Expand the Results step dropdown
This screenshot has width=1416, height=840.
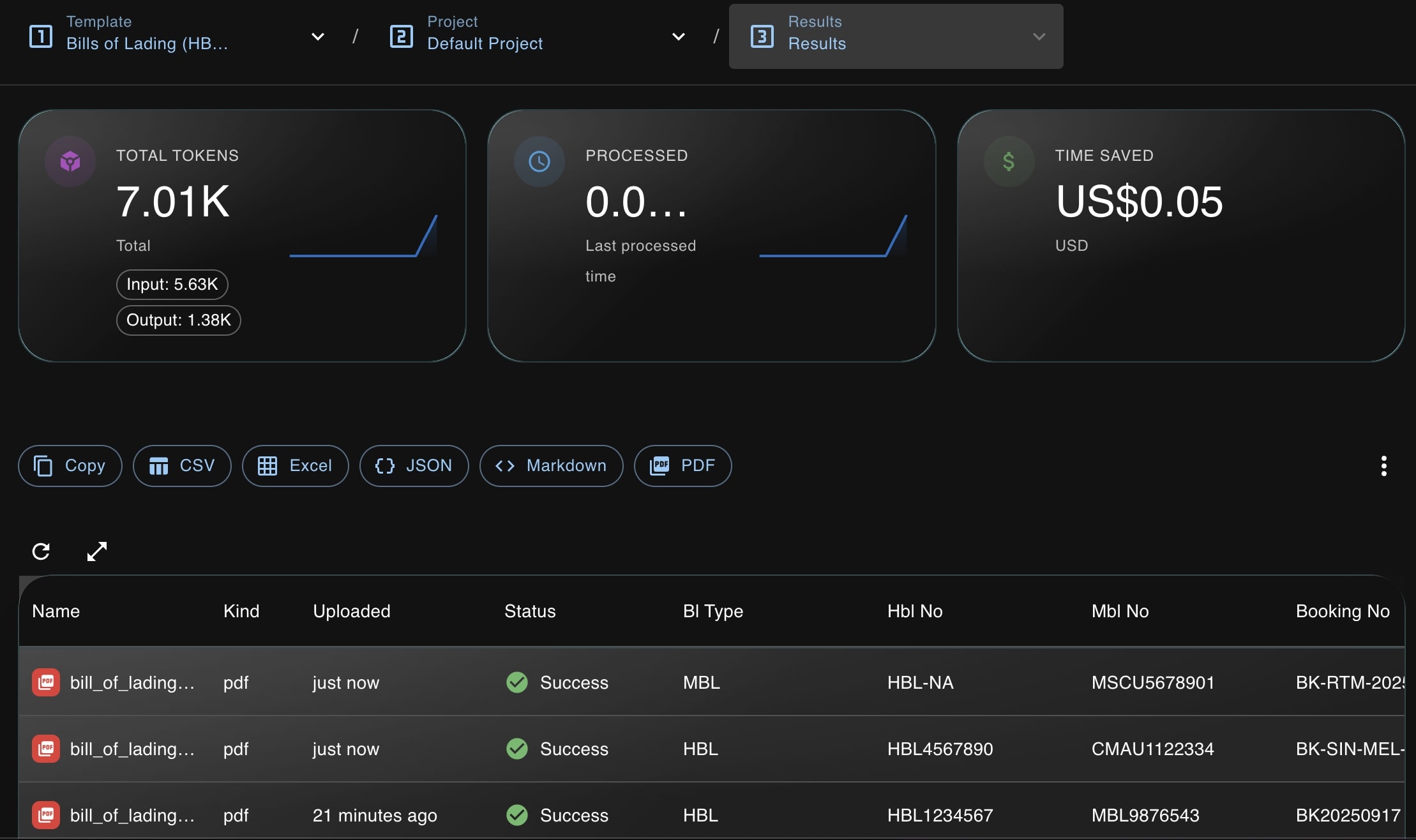1039,36
